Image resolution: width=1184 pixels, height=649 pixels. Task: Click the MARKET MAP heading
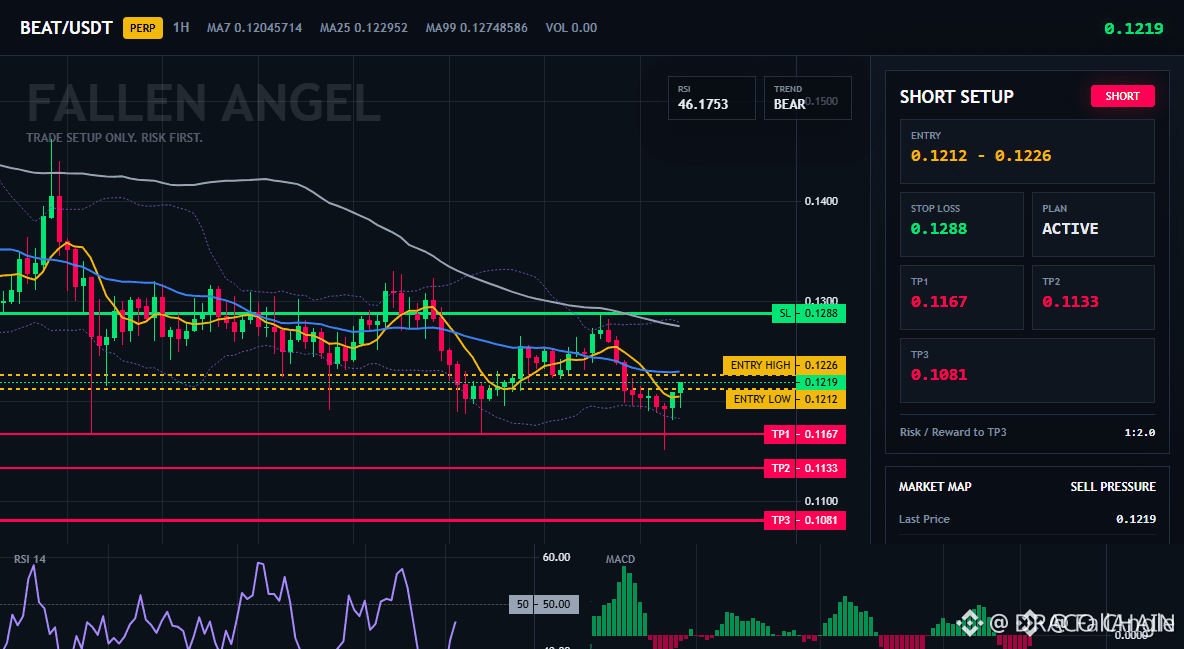[935, 487]
